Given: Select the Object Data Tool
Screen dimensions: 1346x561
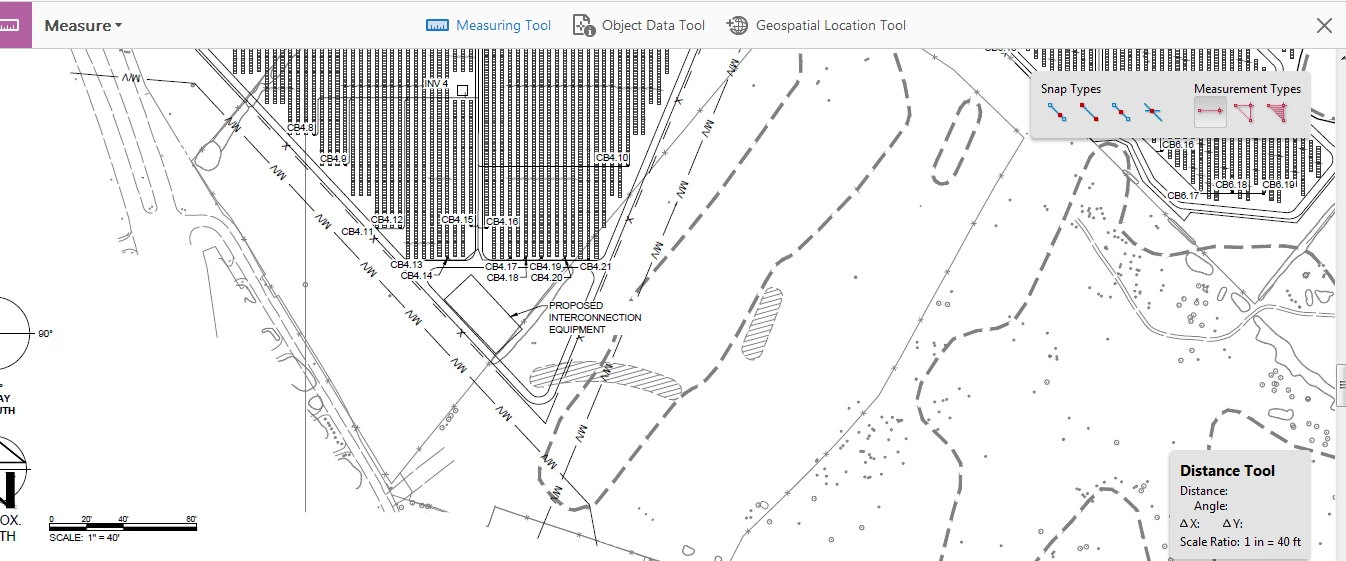Looking at the screenshot, I should pyautogui.click(x=639, y=25).
